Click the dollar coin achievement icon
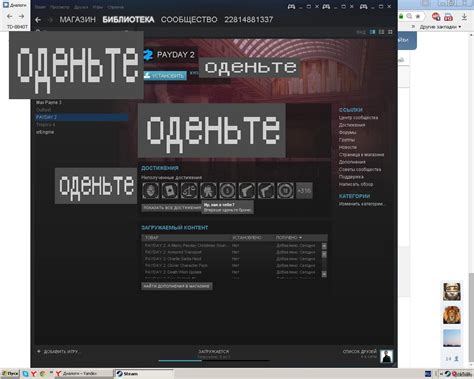 (228, 191)
